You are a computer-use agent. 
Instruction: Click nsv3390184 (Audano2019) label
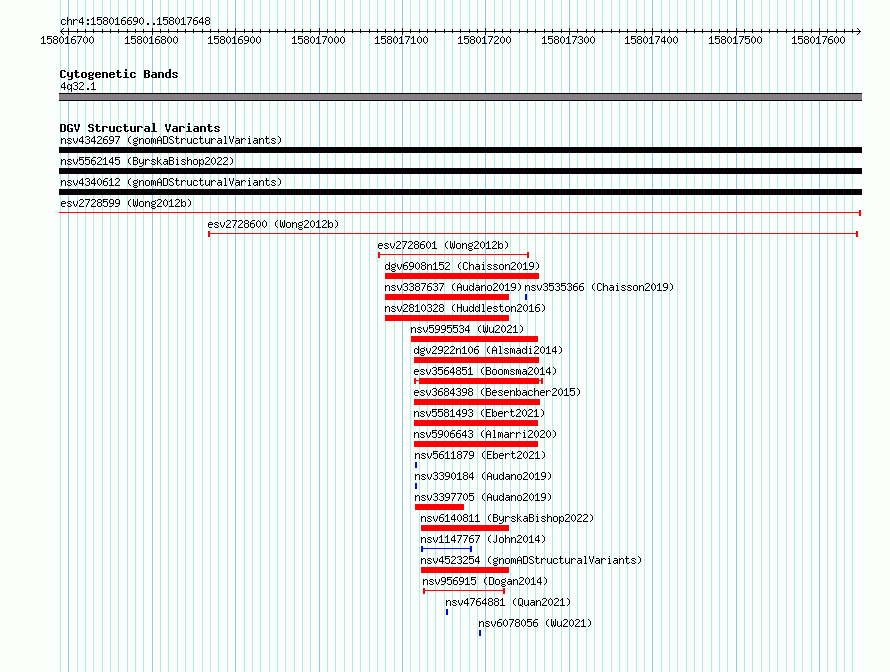coord(483,476)
